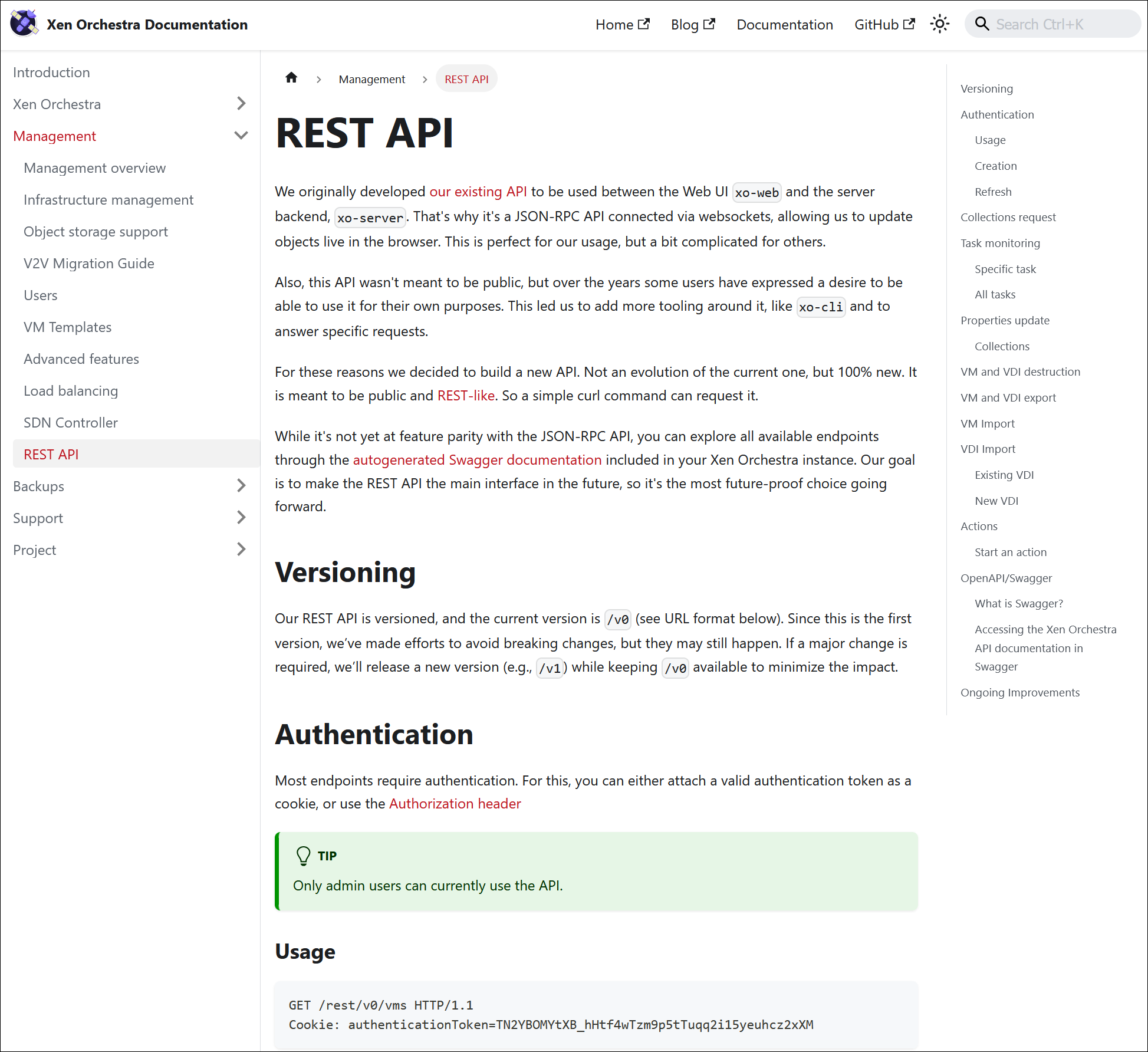Image resolution: width=1148 pixels, height=1052 pixels.
Task: Click the Xen Orchestra logo icon
Action: tap(24, 24)
